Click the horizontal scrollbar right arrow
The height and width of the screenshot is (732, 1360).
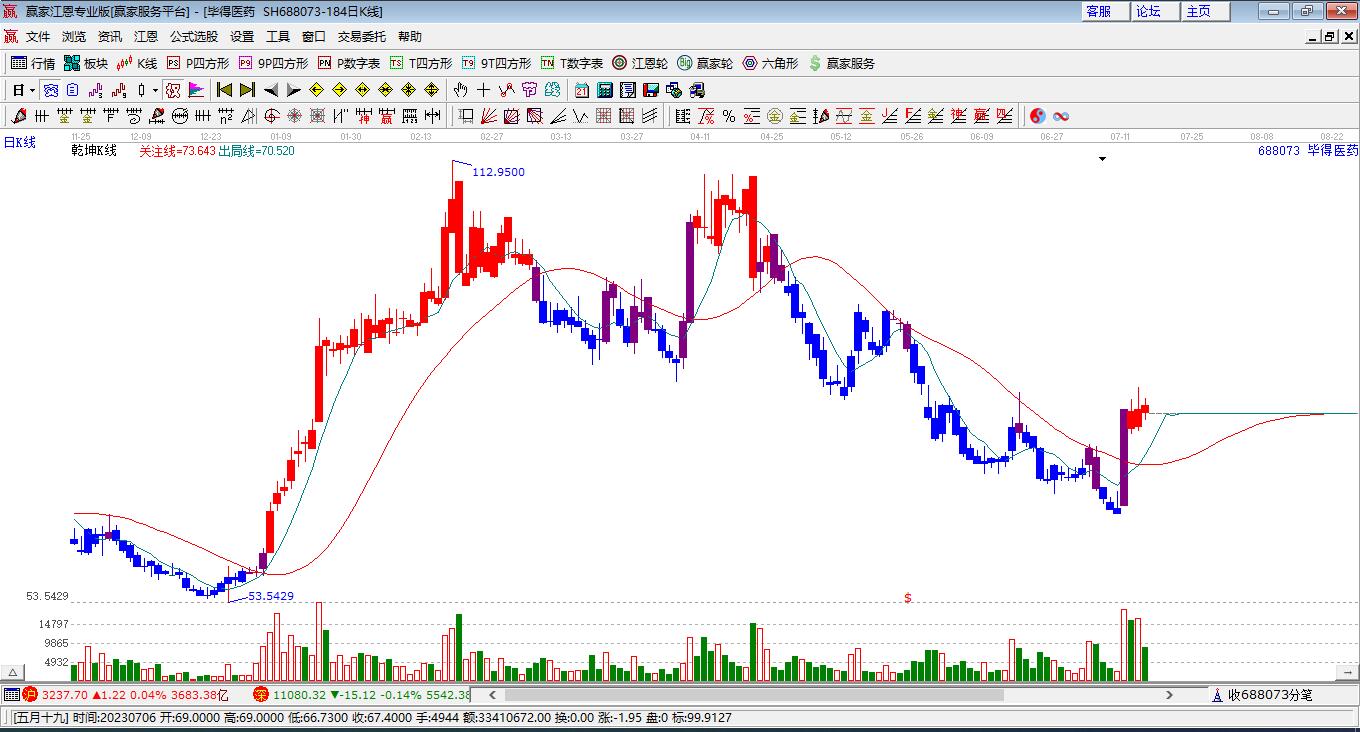[x=1170, y=695]
